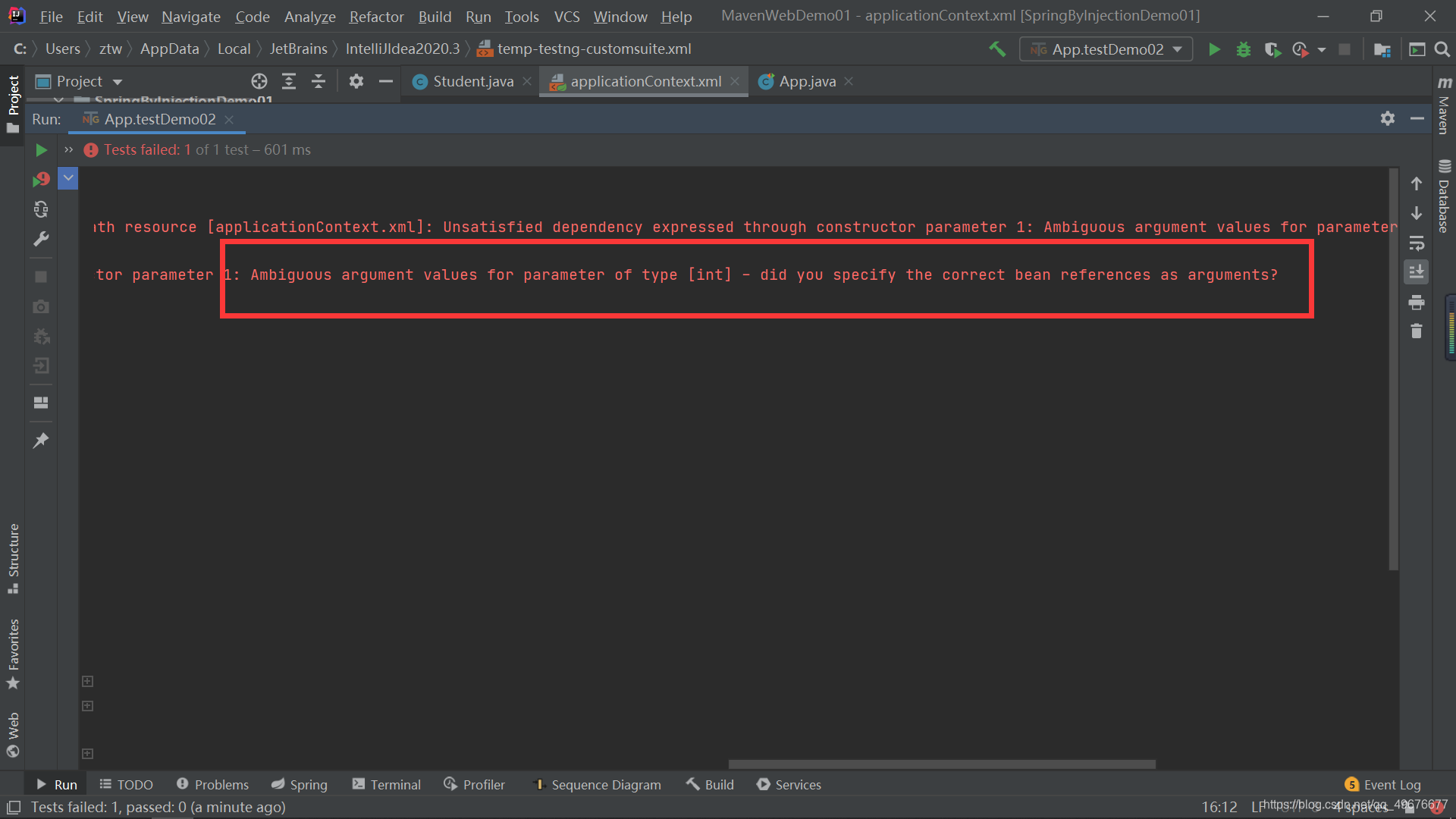Viewport: 1456px width, 819px height.
Task: Click the dump threads camera icon
Action: point(41,306)
